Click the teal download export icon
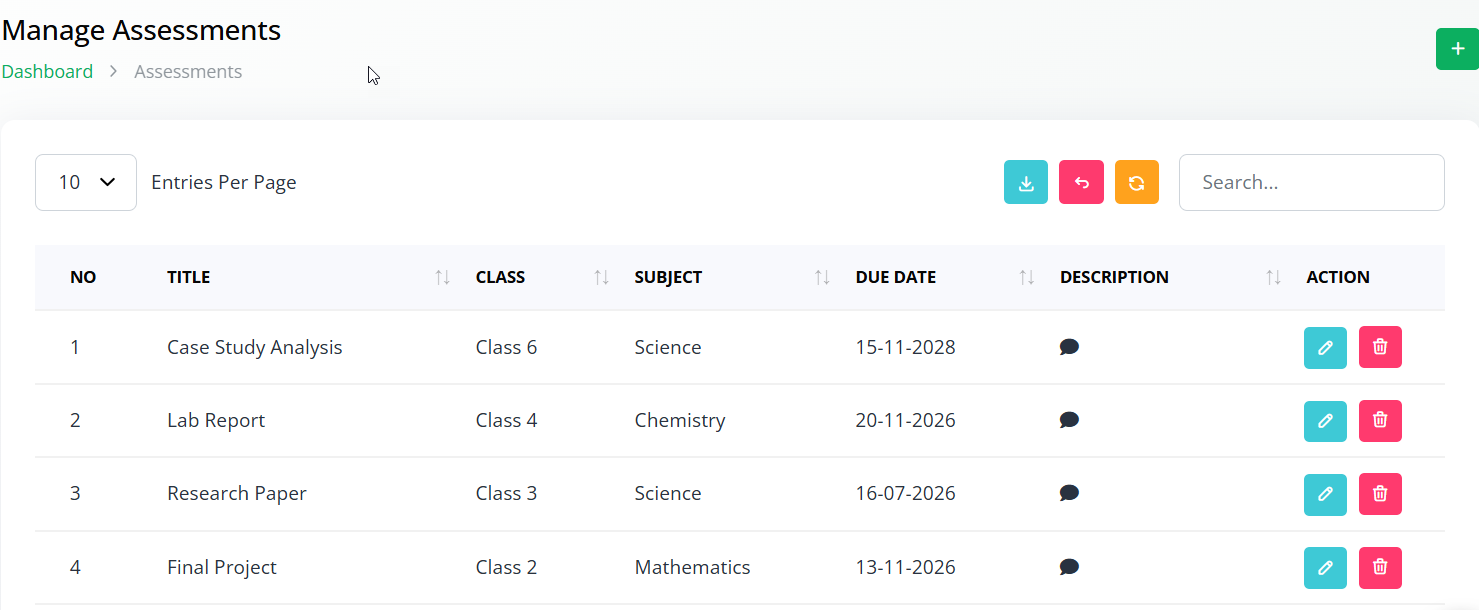Image resolution: width=1479 pixels, height=610 pixels. click(x=1025, y=182)
